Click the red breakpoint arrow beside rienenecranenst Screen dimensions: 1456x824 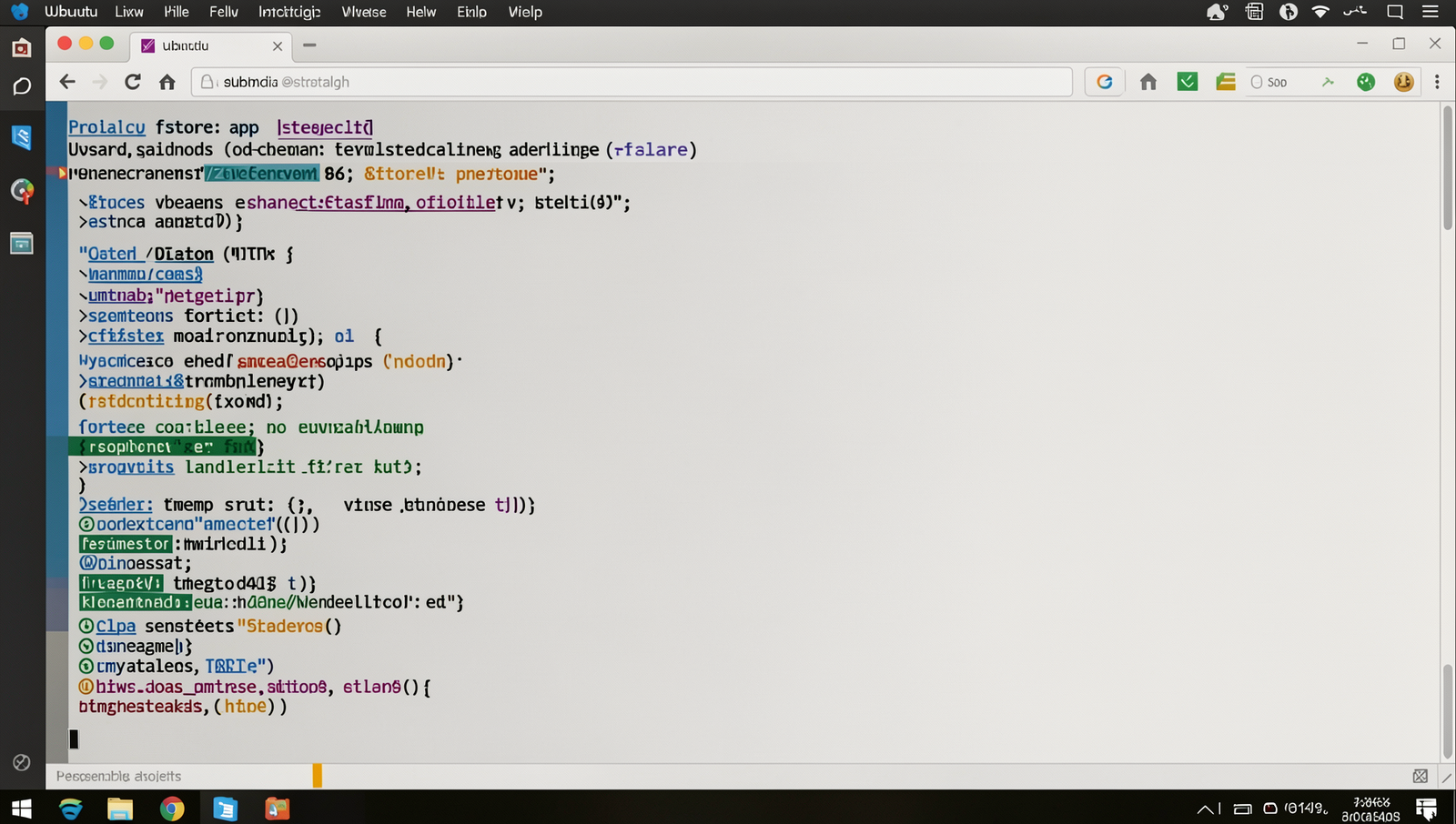tap(63, 173)
